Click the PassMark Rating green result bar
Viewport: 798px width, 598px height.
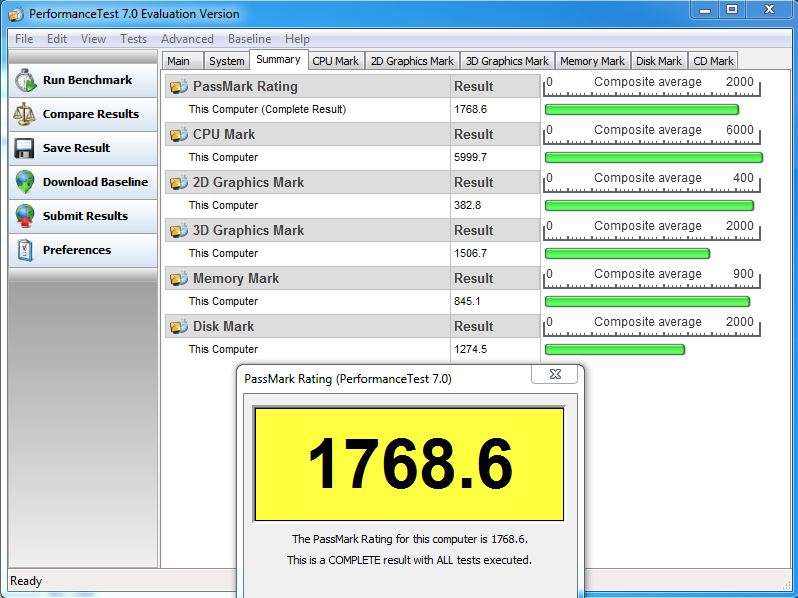641,110
